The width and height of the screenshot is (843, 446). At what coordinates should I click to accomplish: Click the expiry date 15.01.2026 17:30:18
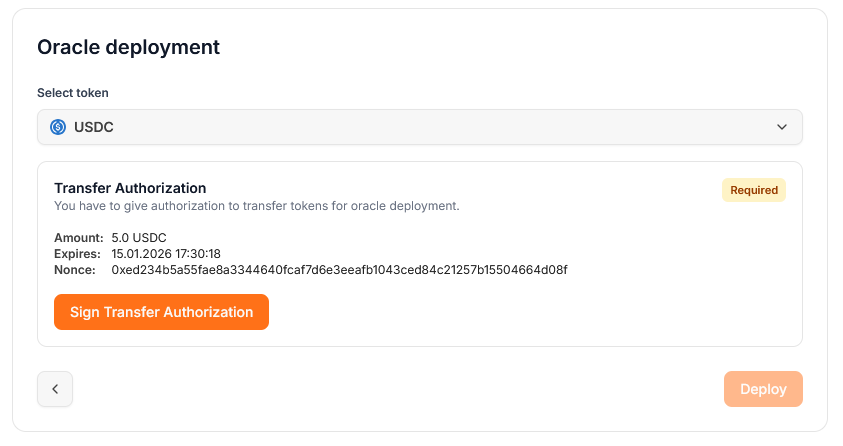166,254
